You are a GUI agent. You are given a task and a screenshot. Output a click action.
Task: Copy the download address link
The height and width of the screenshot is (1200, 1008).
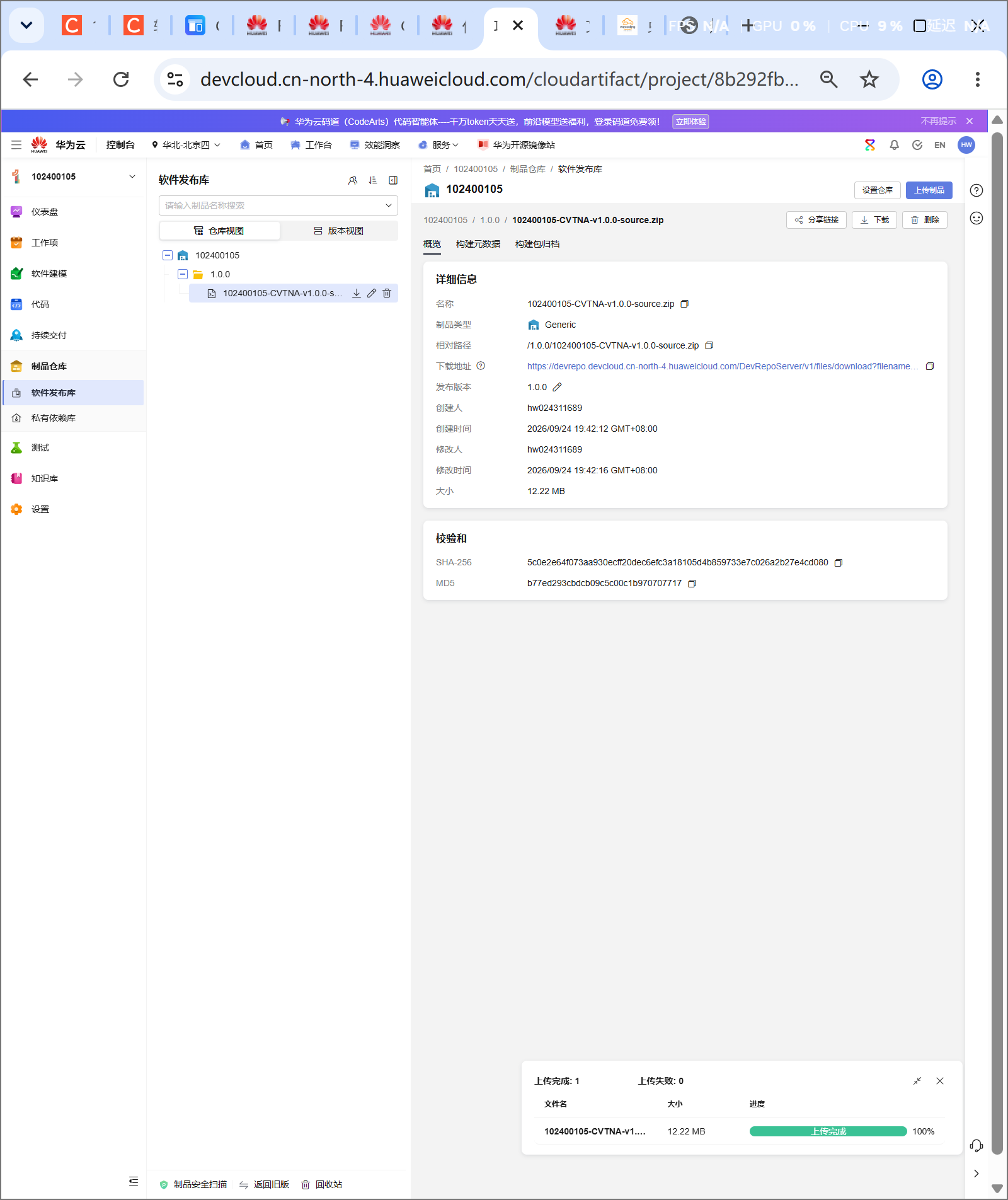(930, 366)
